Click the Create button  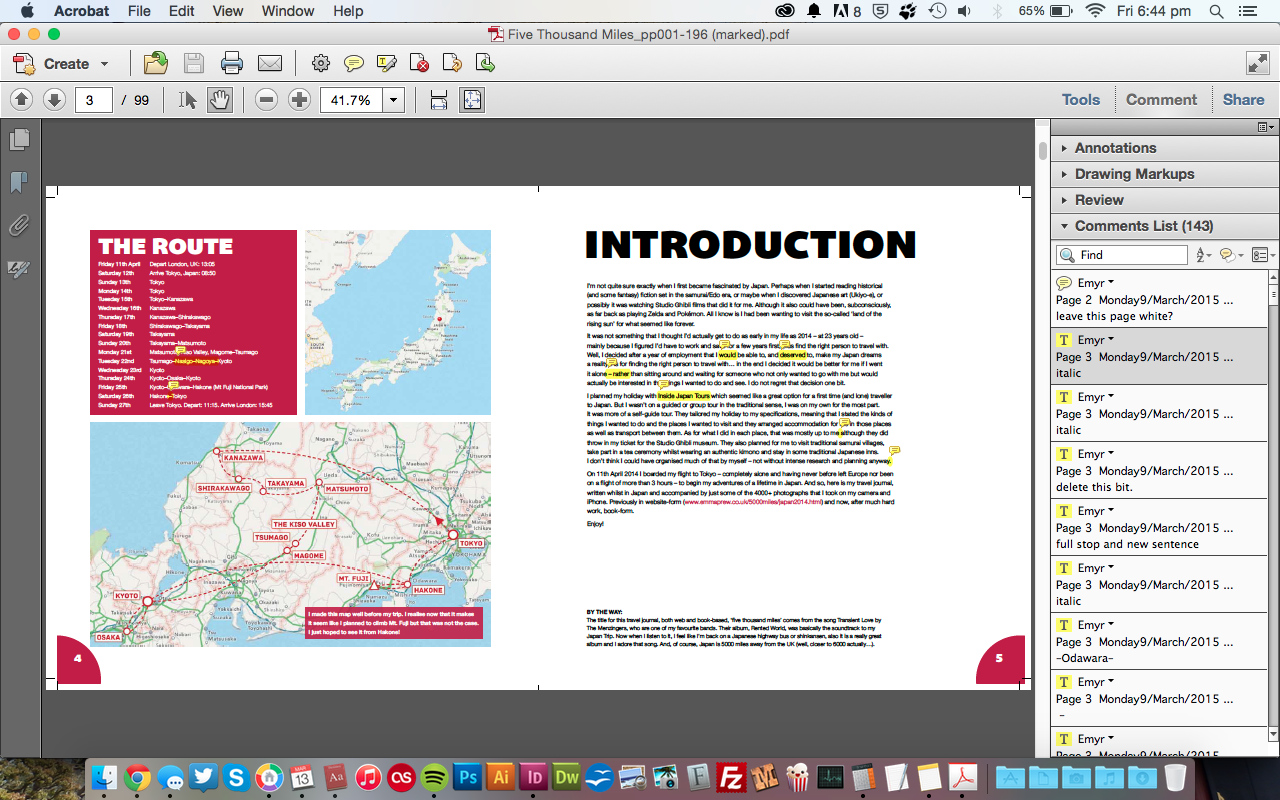pyautogui.click(x=66, y=64)
